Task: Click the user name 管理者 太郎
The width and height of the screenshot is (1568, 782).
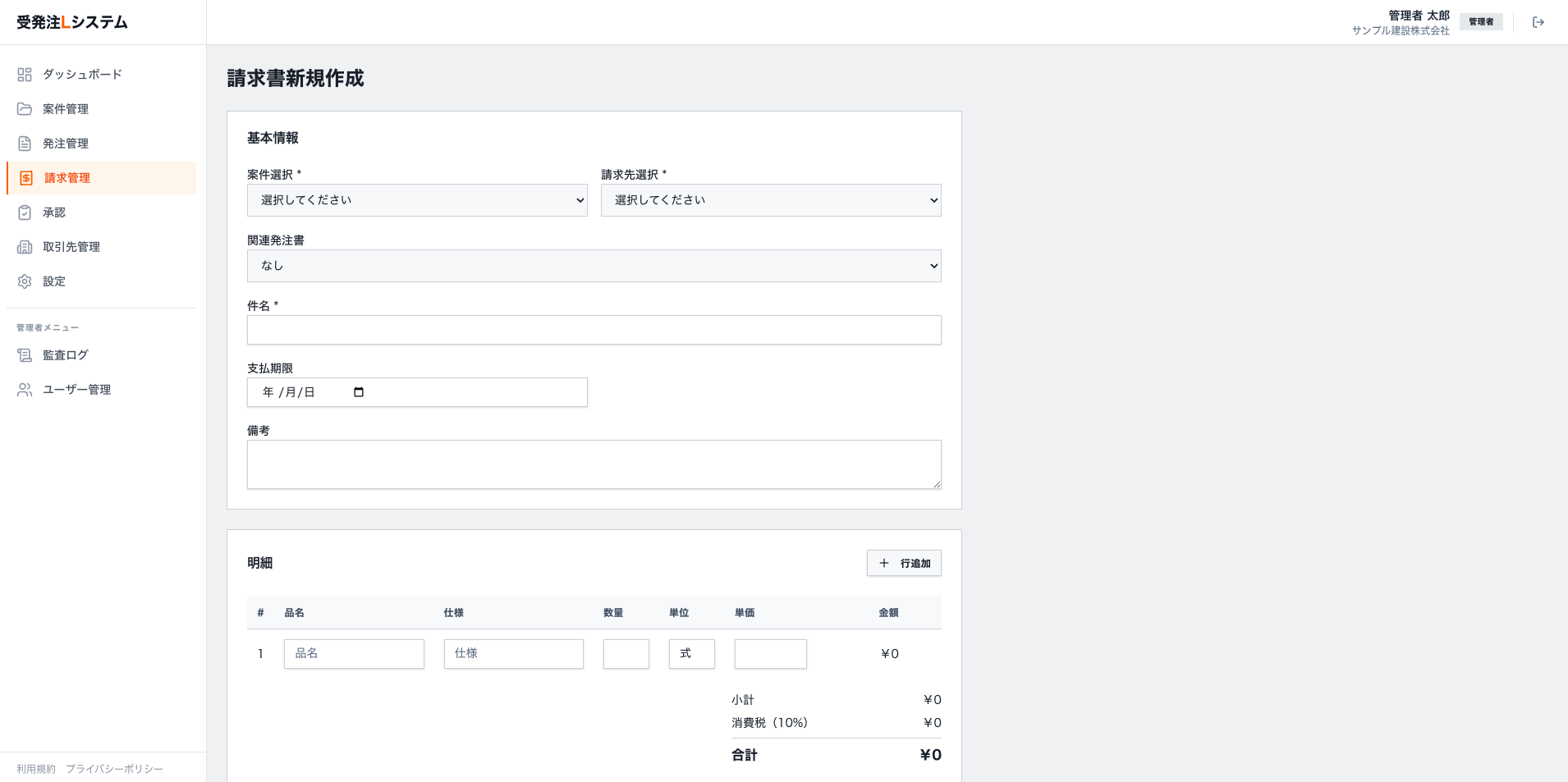Action: coord(1419,16)
